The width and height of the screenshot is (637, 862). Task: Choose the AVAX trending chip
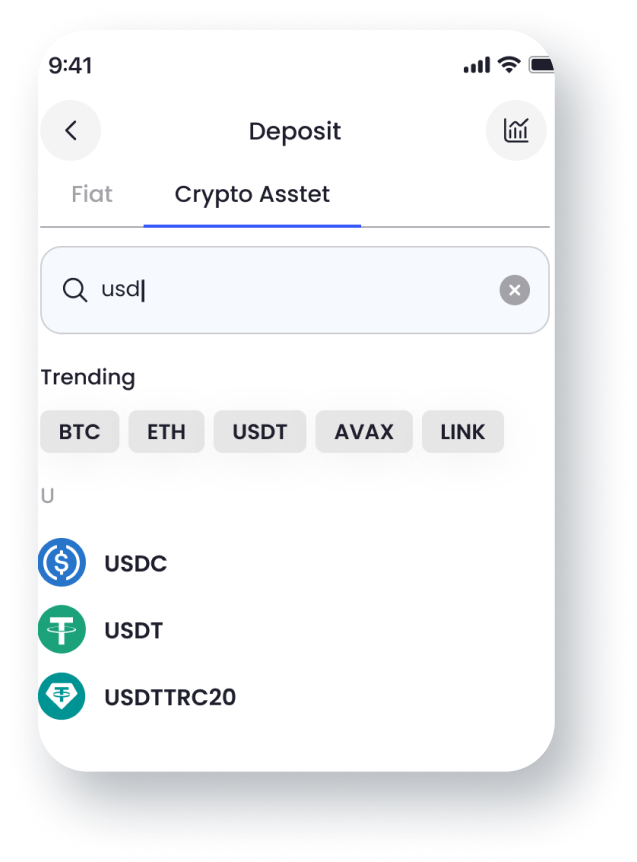pos(364,432)
